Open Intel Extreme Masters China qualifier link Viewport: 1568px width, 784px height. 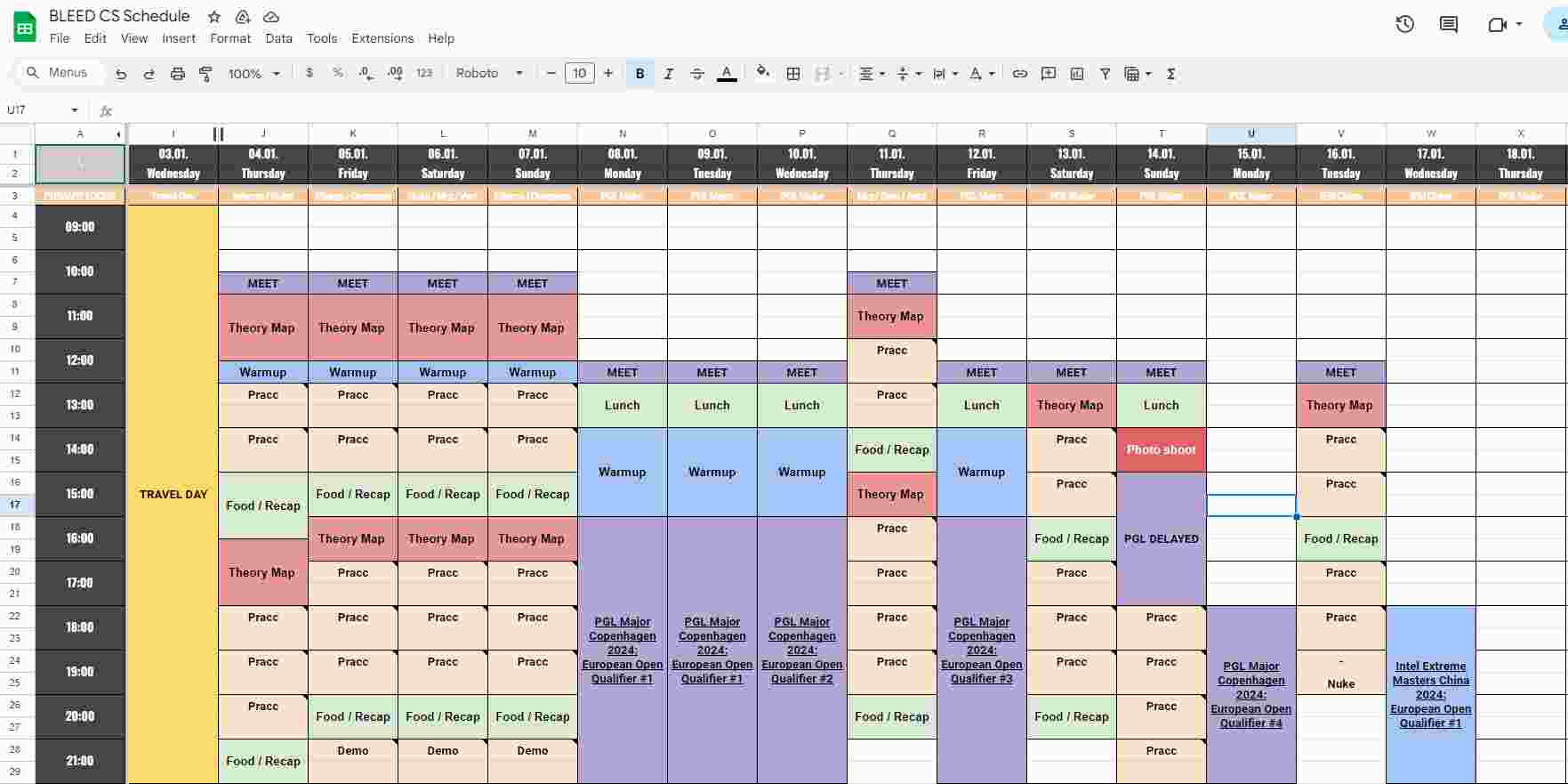pyautogui.click(x=1430, y=694)
